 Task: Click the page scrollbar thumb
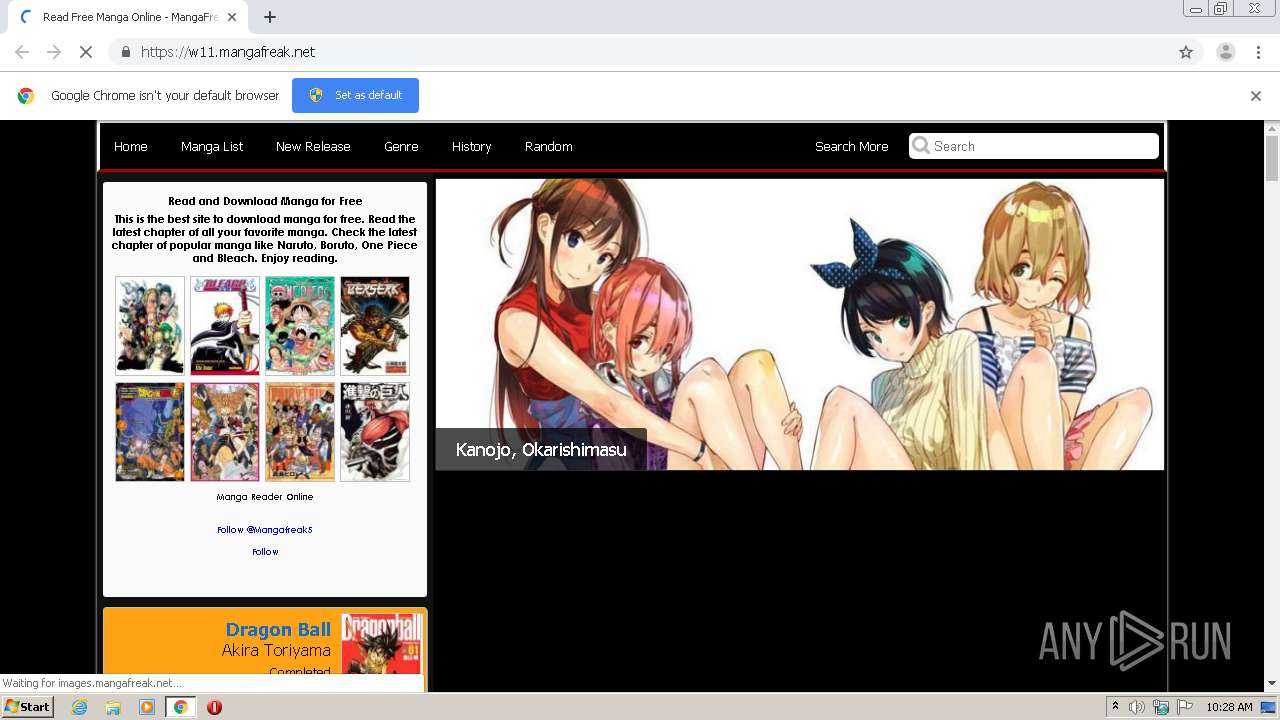(x=1272, y=158)
